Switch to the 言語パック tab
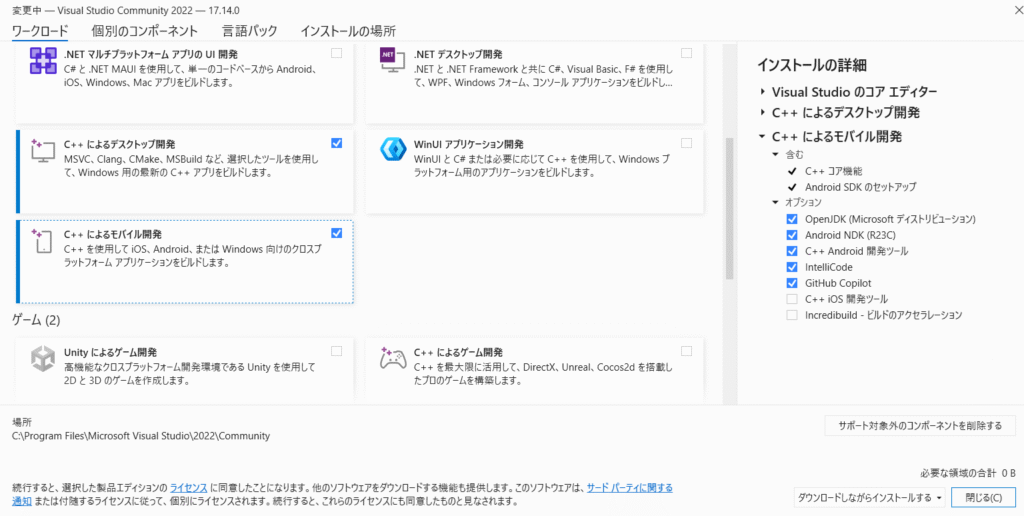 coord(249,31)
